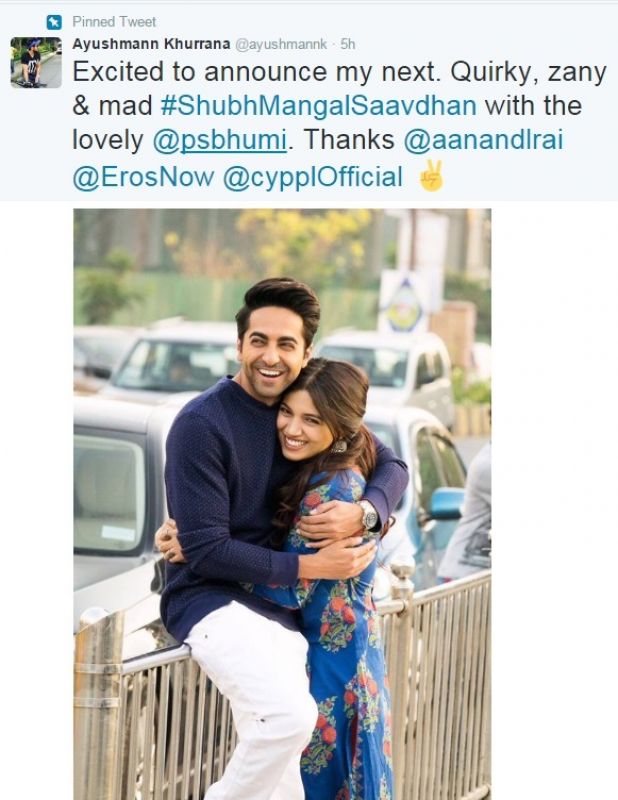618x800 pixels.
Task: Open the 5h timestamp permalink
Action: (x=348, y=44)
